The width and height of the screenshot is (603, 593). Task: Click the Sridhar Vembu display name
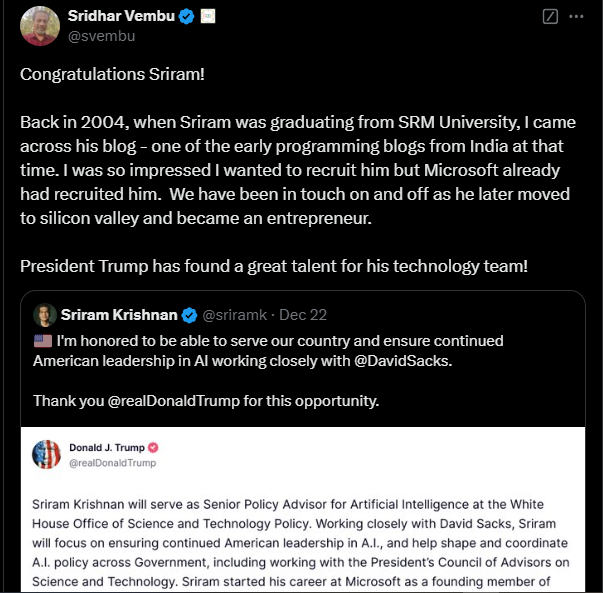121,16
